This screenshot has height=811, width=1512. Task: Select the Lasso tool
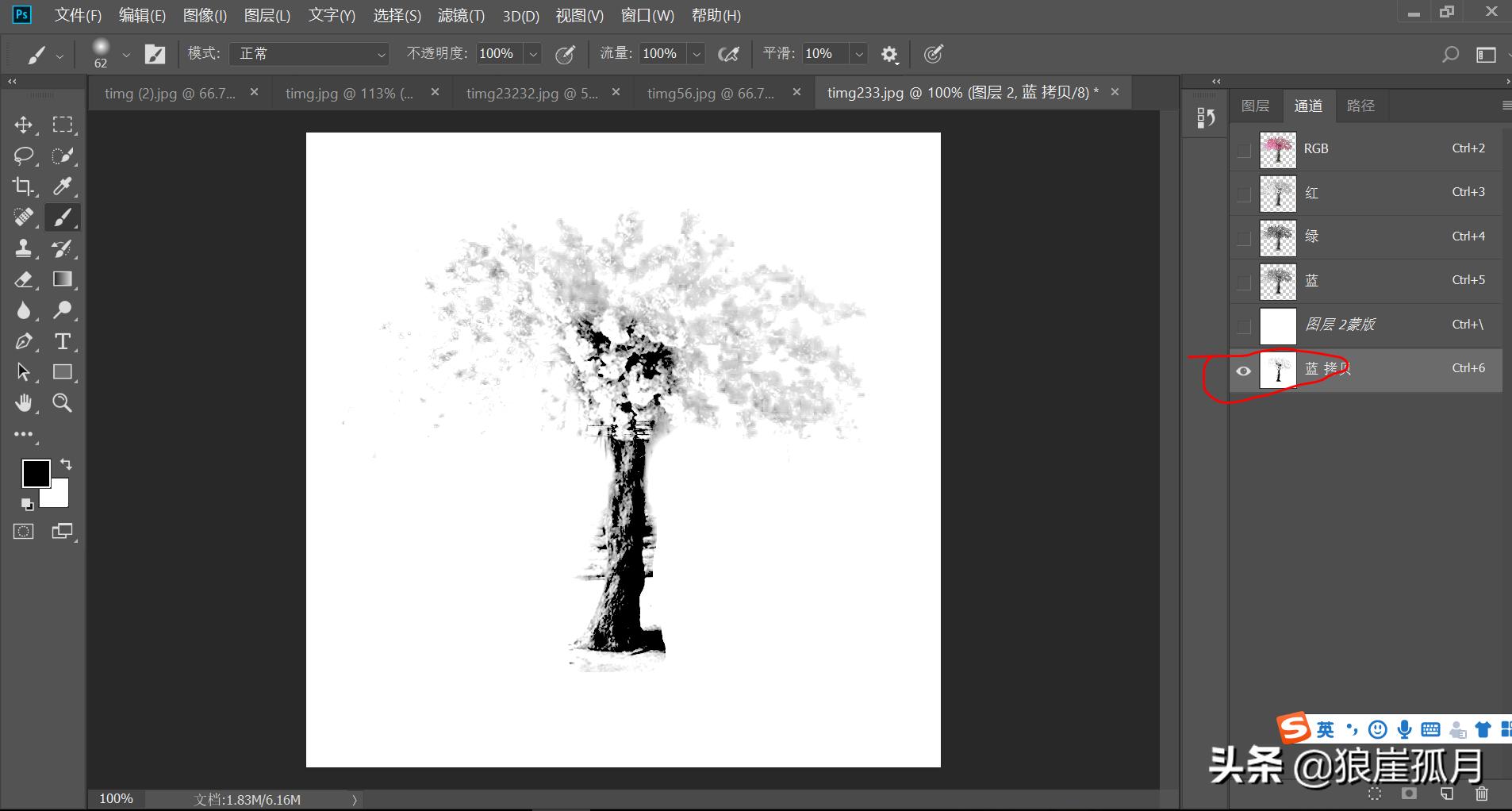[23, 156]
